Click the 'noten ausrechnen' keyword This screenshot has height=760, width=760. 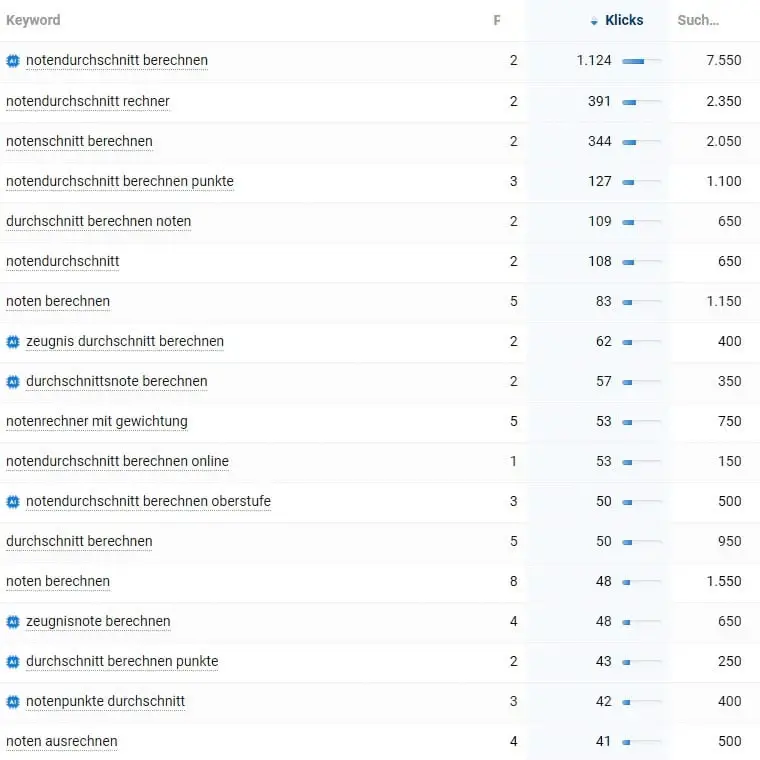pos(62,741)
